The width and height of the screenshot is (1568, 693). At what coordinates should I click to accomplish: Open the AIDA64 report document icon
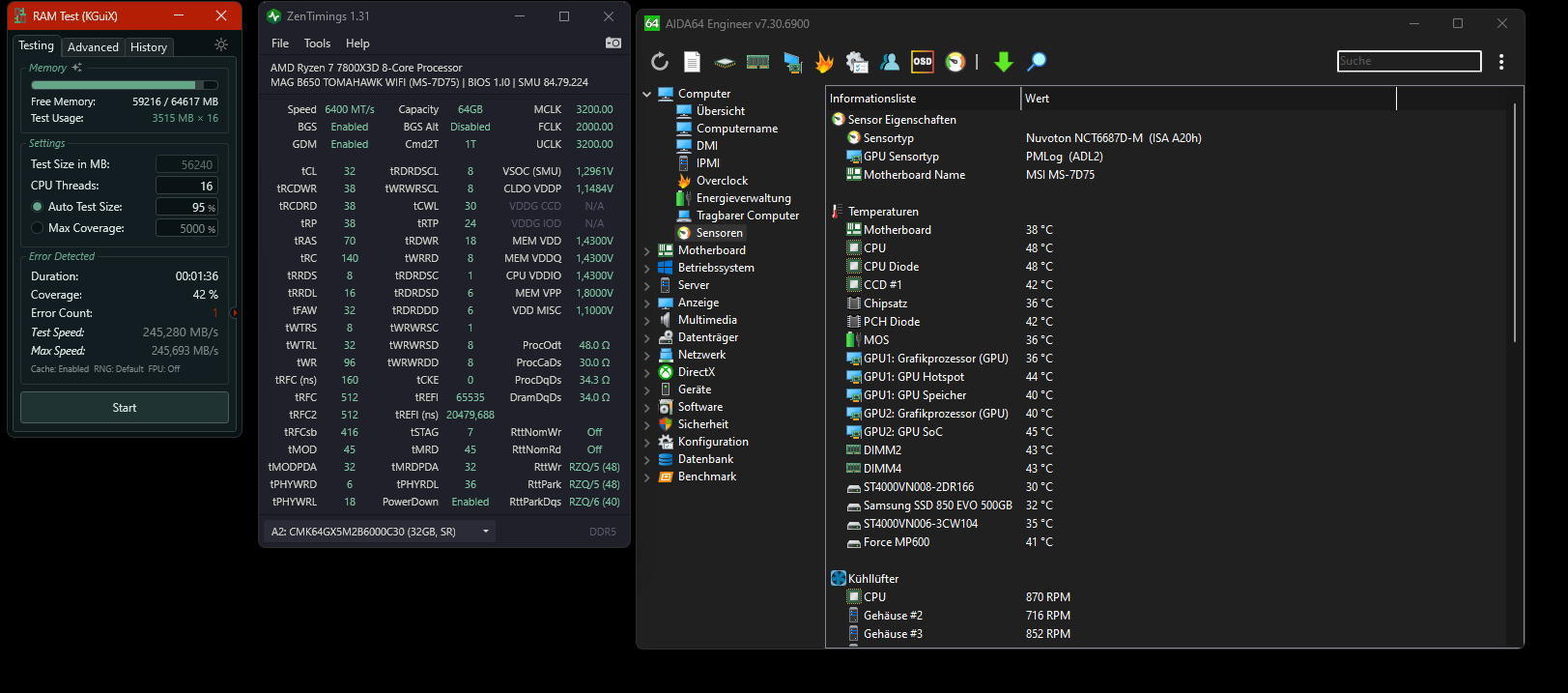(692, 62)
